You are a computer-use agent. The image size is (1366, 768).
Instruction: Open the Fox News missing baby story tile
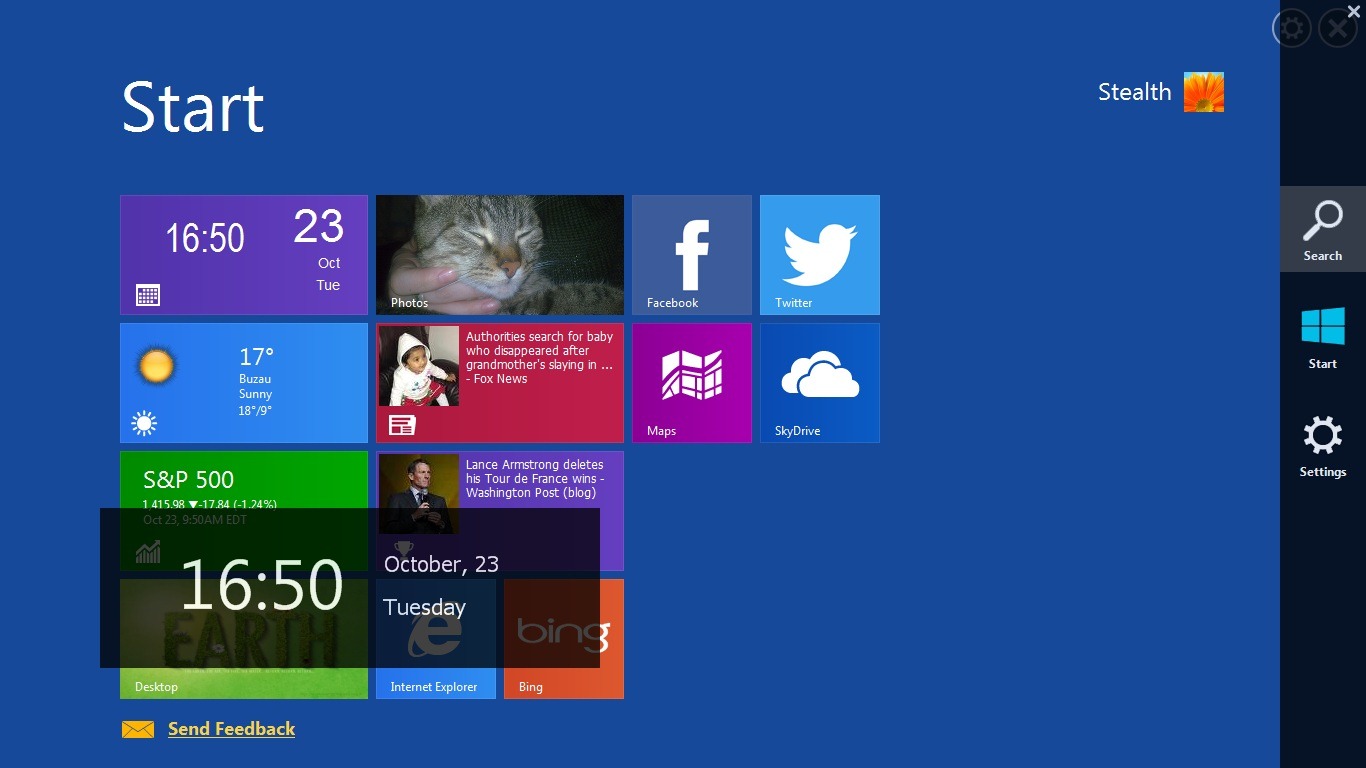click(x=500, y=383)
